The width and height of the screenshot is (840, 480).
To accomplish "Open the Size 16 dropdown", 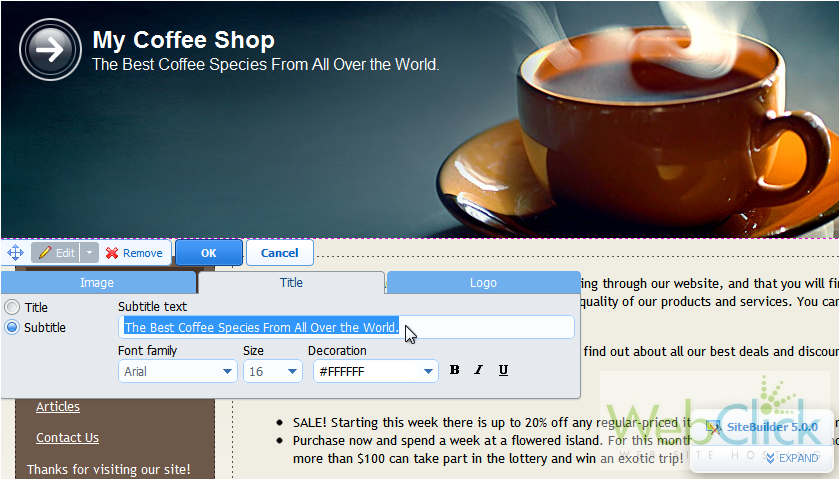I will click(x=273, y=371).
